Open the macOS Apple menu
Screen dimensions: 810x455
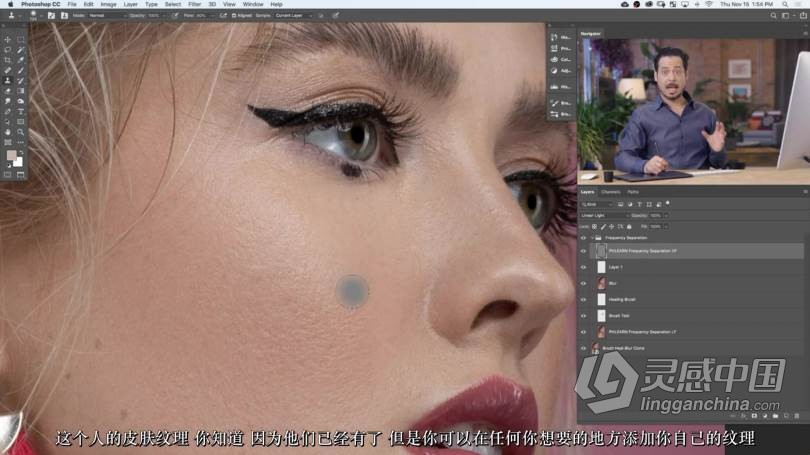(x=10, y=4)
